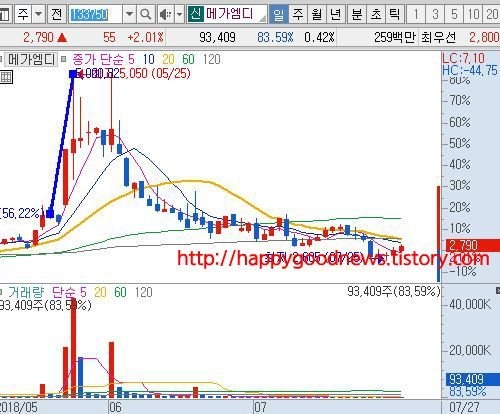Screen dimensions: 500x414
Task: Choose the 5 interval button
Action: (454, 14)
